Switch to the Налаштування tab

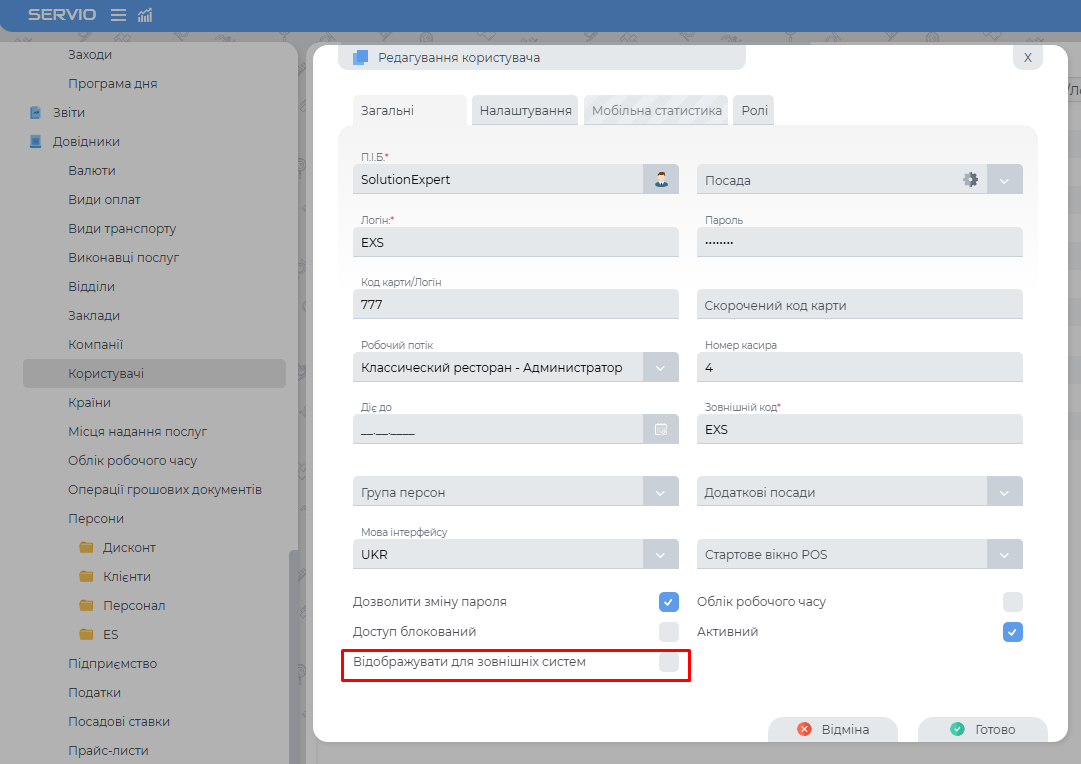[x=525, y=111]
